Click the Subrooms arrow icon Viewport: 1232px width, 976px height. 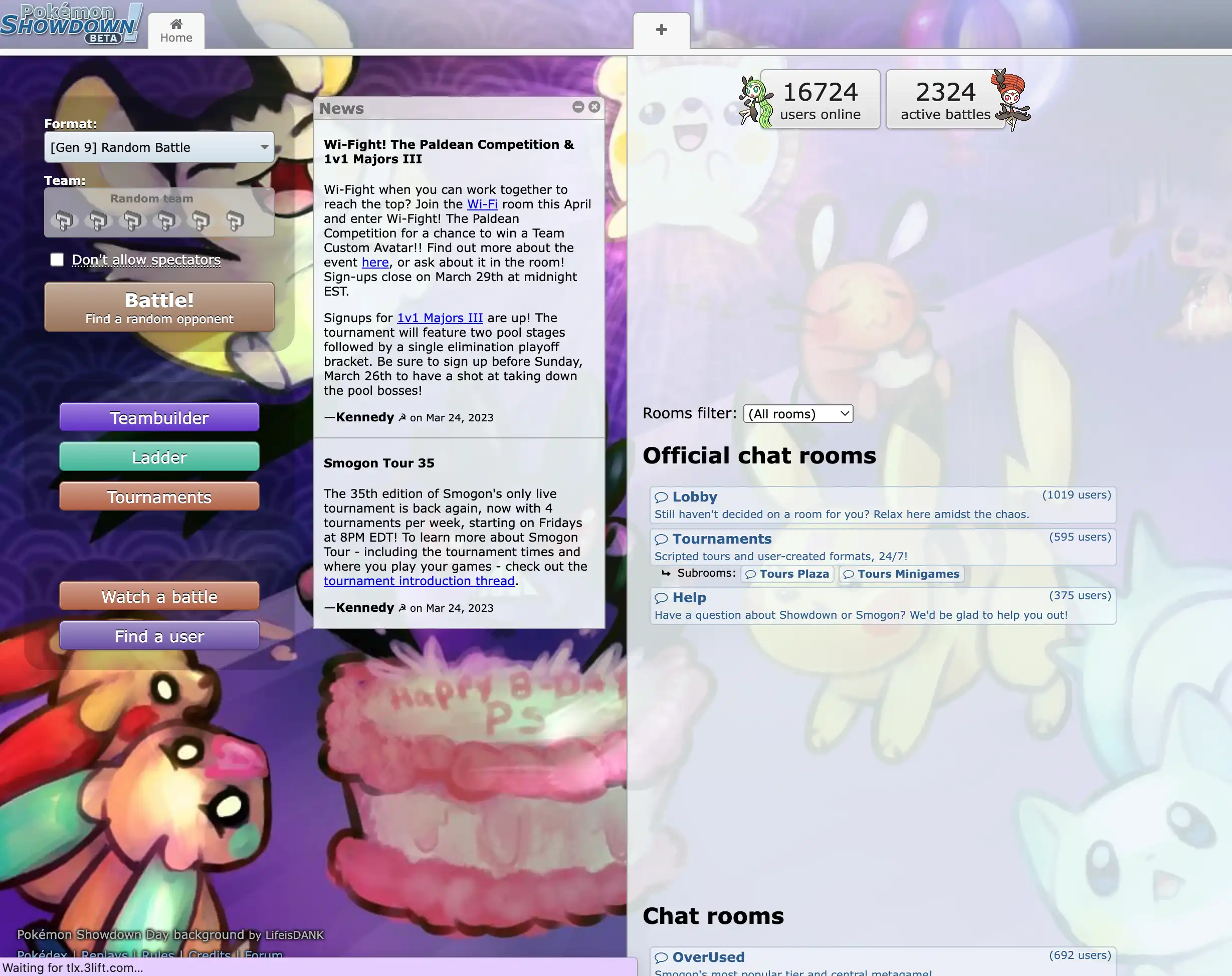[666, 573]
